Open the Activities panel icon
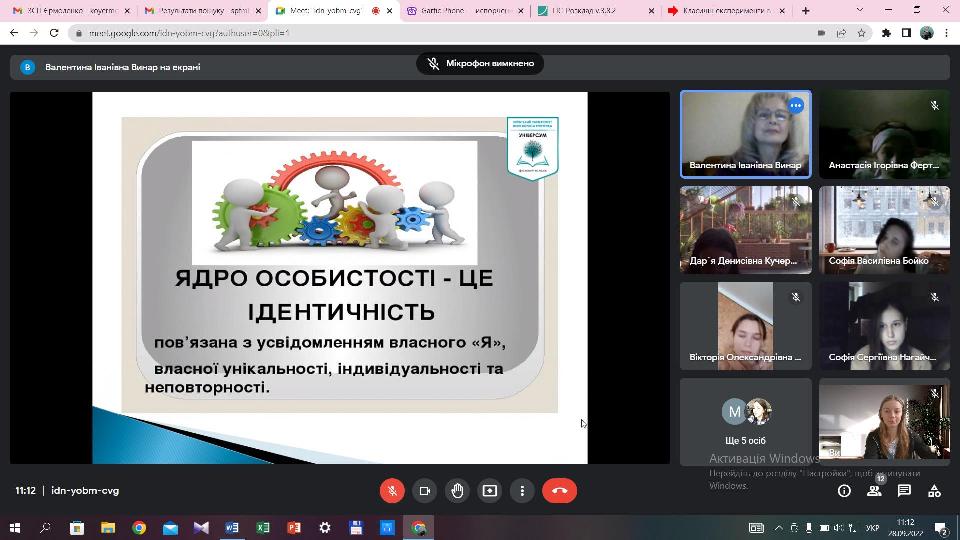The image size is (960, 540). (934, 491)
